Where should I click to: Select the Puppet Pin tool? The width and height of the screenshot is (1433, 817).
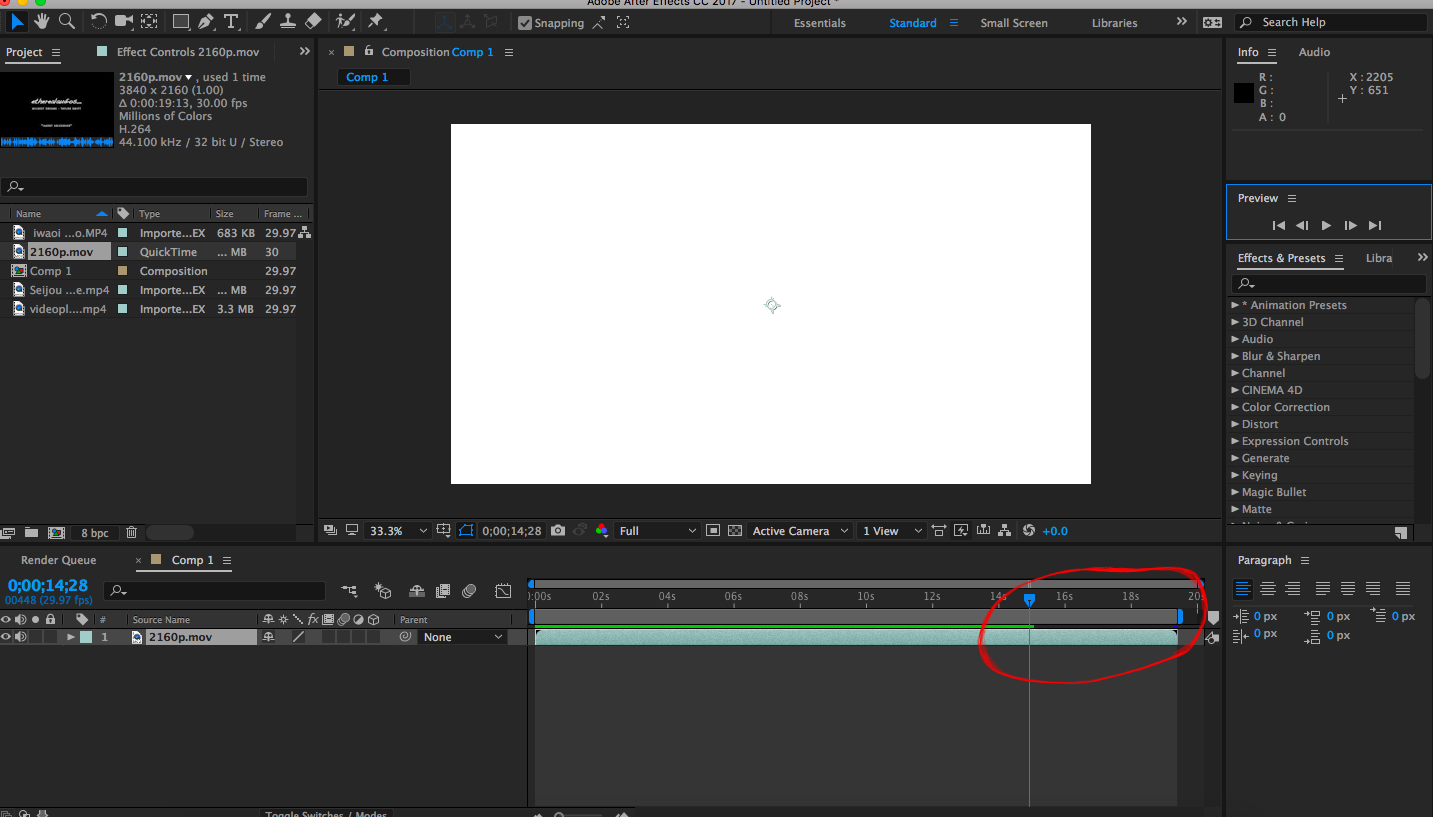tap(377, 20)
